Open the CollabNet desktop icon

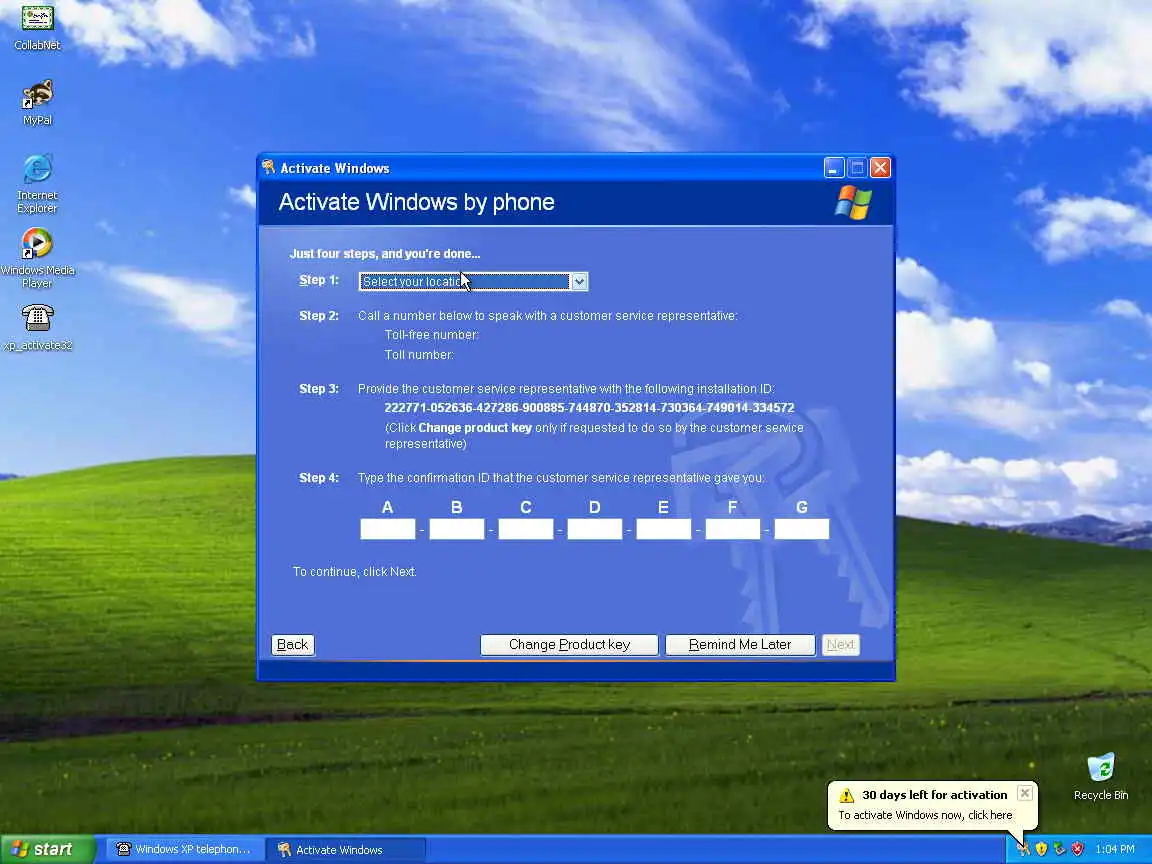point(37,27)
